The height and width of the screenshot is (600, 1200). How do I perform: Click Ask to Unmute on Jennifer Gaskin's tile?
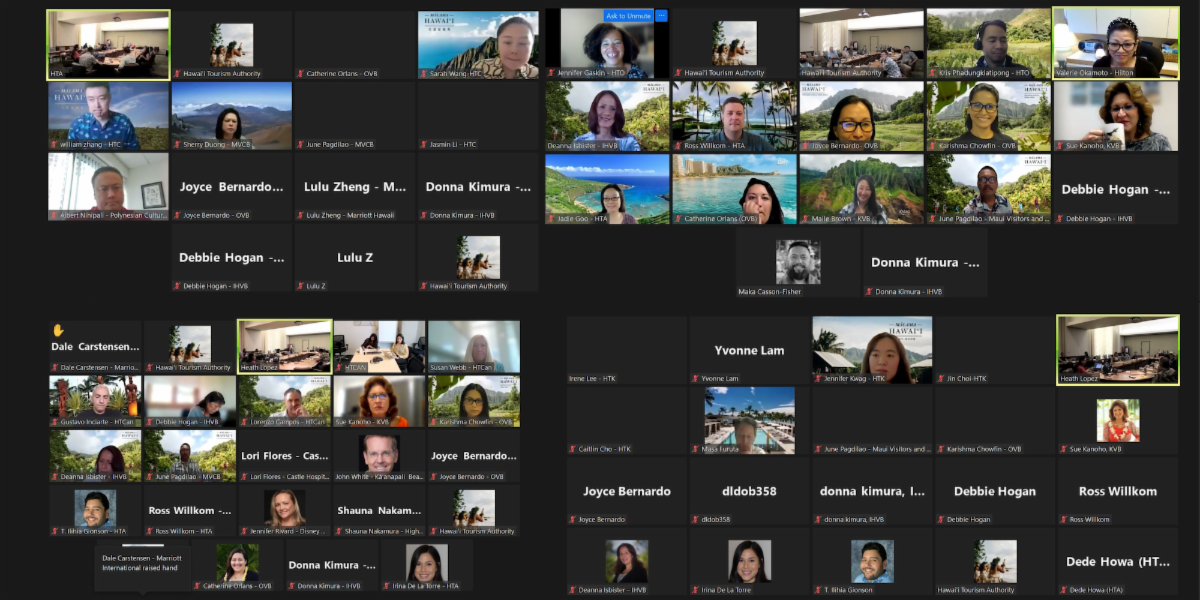point(628,16)
